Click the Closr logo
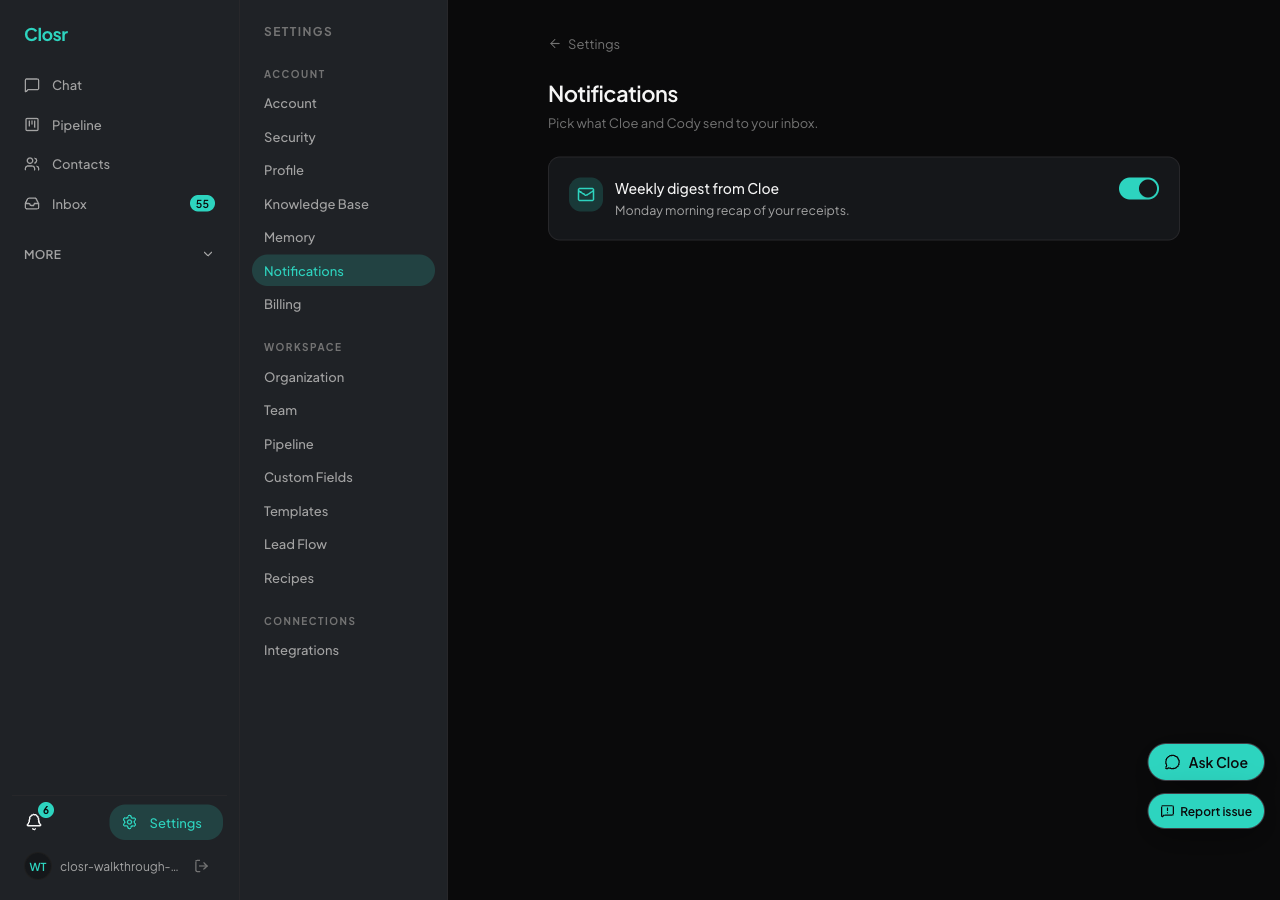Screen dimensions: 1280x900 pos(46,35)
